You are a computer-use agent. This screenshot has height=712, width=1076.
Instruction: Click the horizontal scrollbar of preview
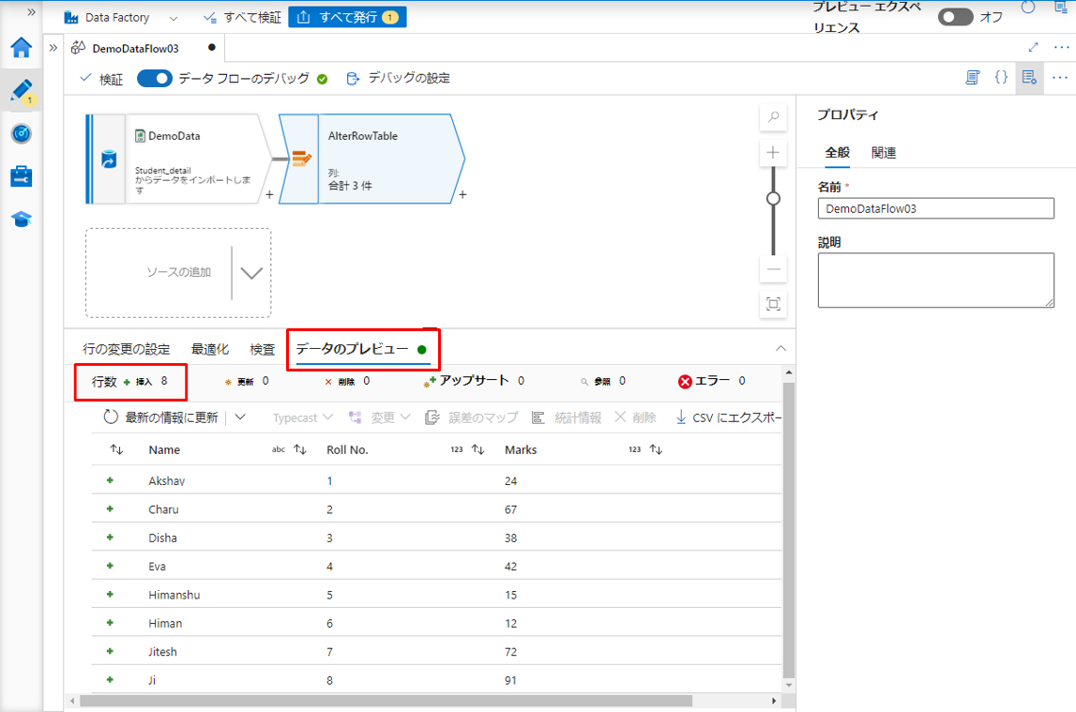point(386,701)
